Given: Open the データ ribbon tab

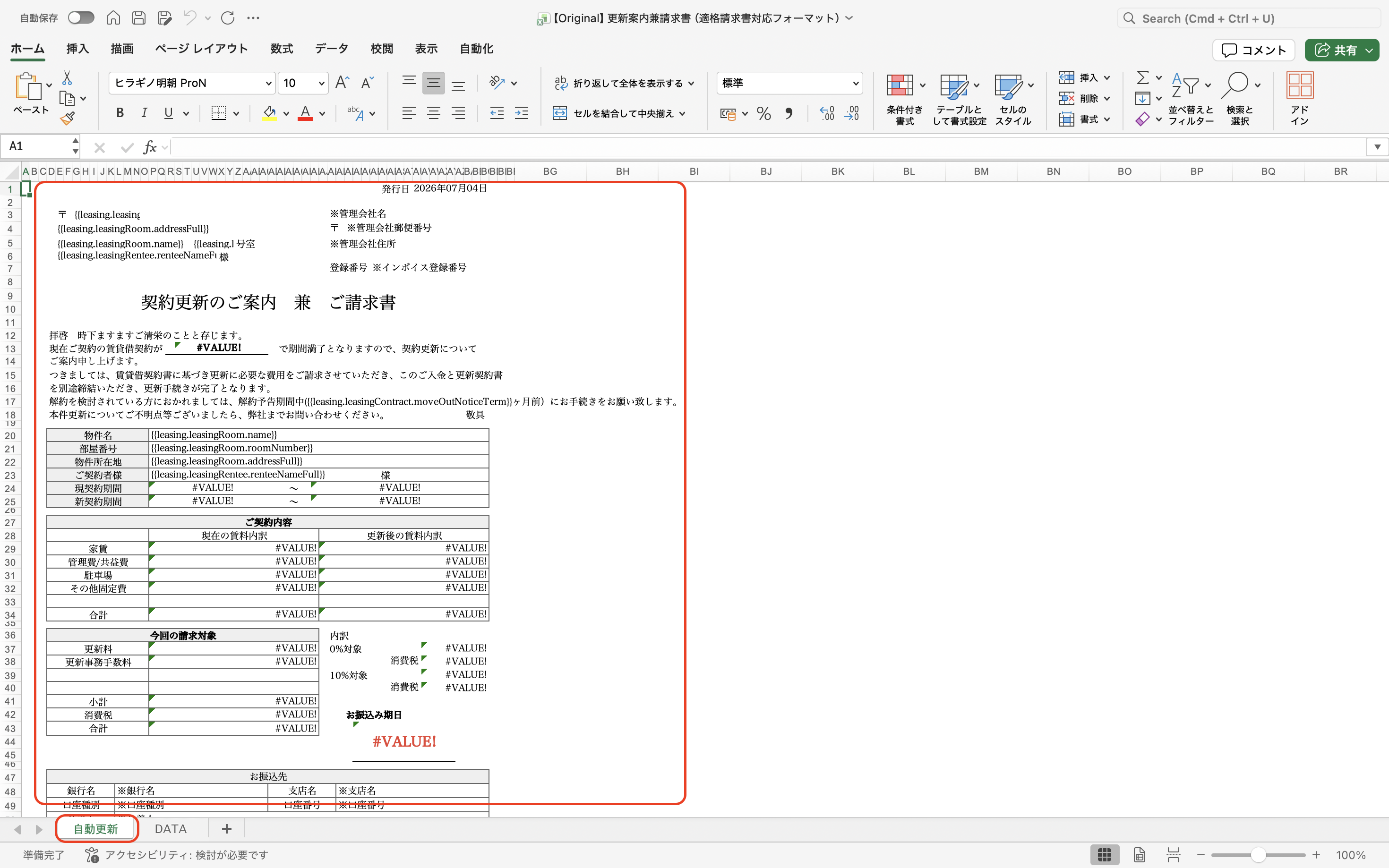Looking at the screenshot, I should tap(332, 49).
